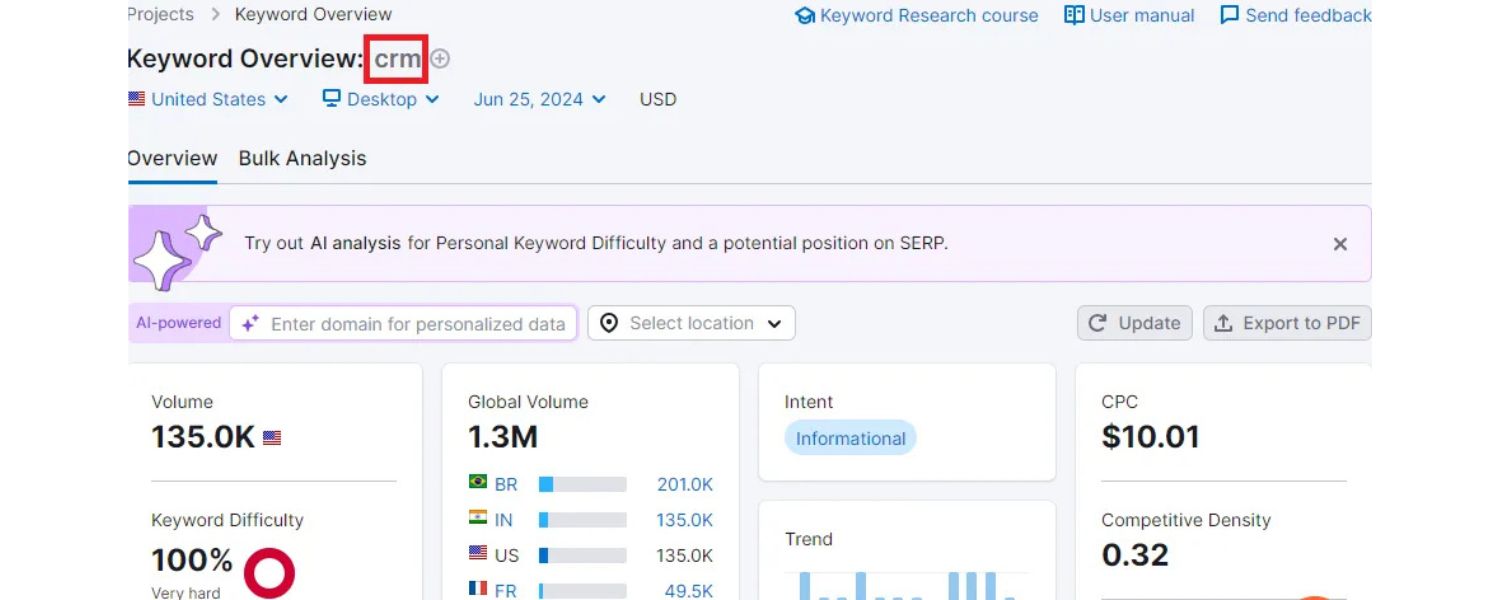
Task: Open the Desktop device dropdown
Action: [x=381, y=99]
